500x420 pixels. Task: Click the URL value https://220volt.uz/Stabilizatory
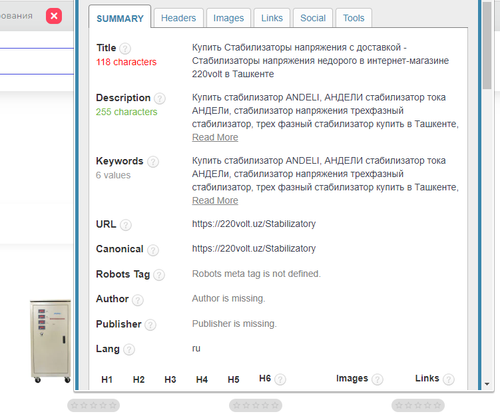[254, 224]
